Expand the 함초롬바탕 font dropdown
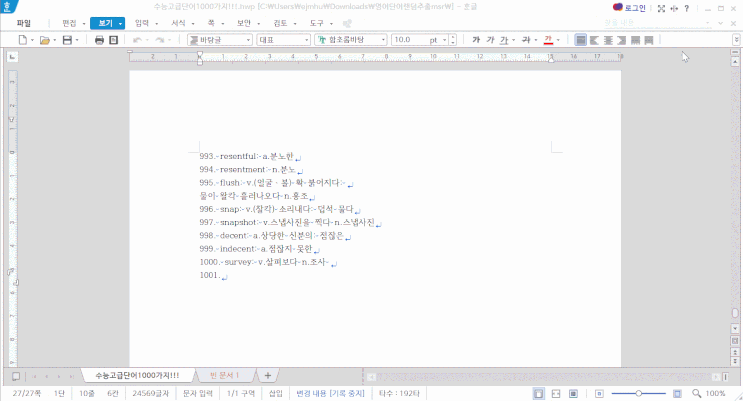743x401 pixels. [x=350, y=40]
